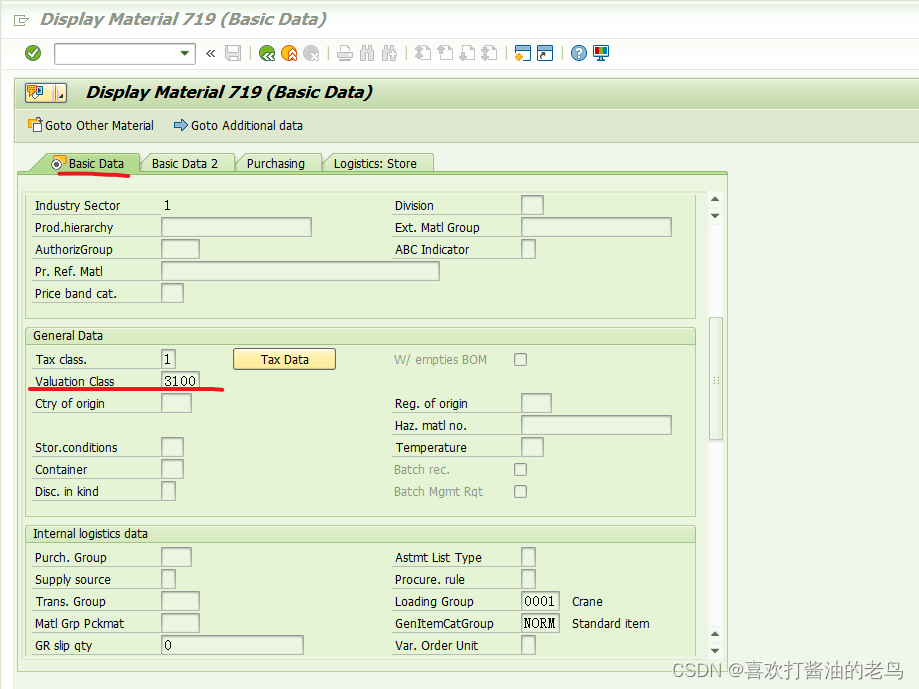
Task: Click the Astmt List Type field
Action: point(528,557)
